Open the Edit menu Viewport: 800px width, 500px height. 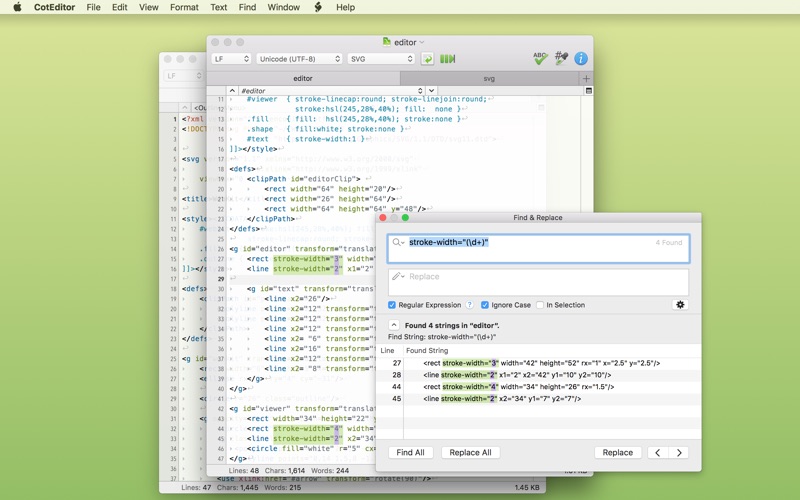click(120, 7)
